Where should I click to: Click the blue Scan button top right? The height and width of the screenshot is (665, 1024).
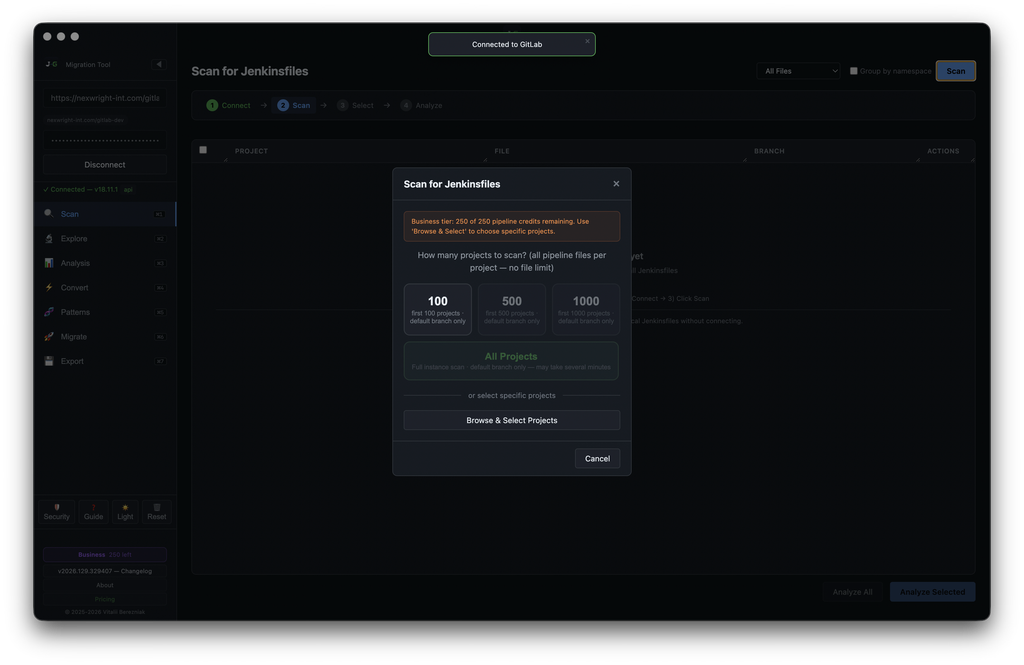tap(955, 71)
